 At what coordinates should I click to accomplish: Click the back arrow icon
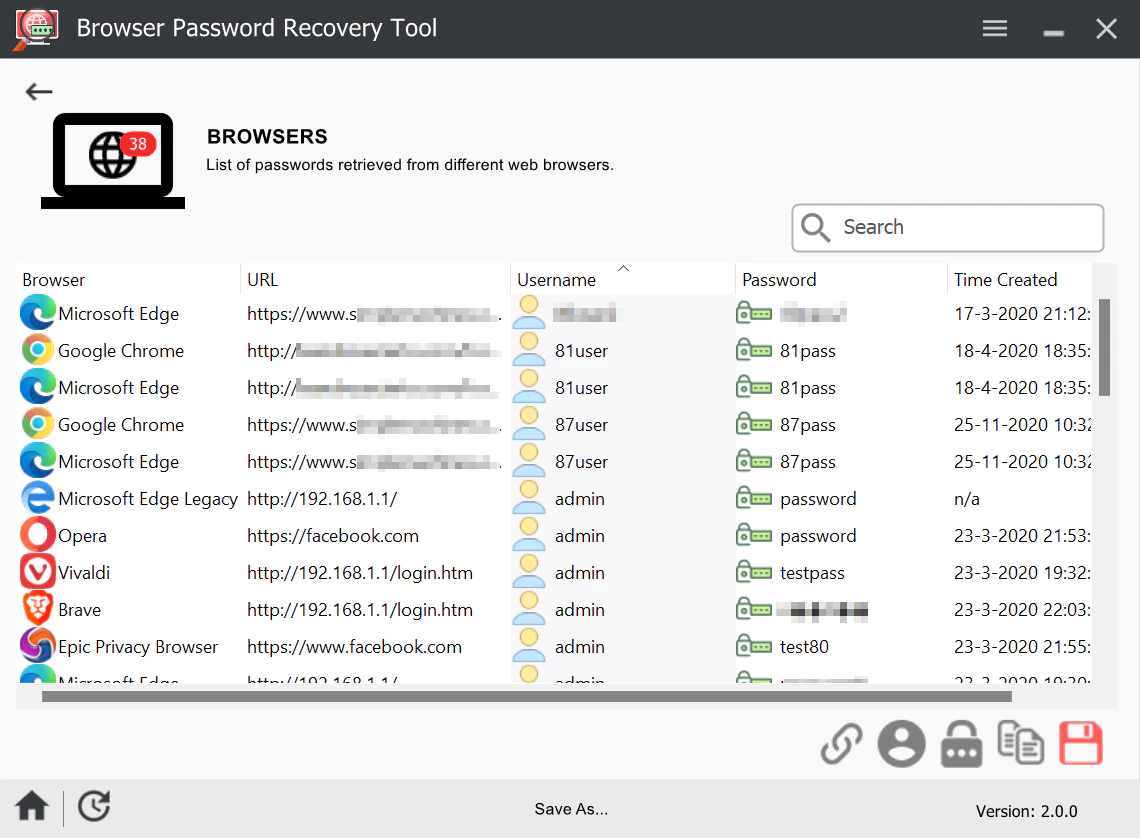click(39, 92)
